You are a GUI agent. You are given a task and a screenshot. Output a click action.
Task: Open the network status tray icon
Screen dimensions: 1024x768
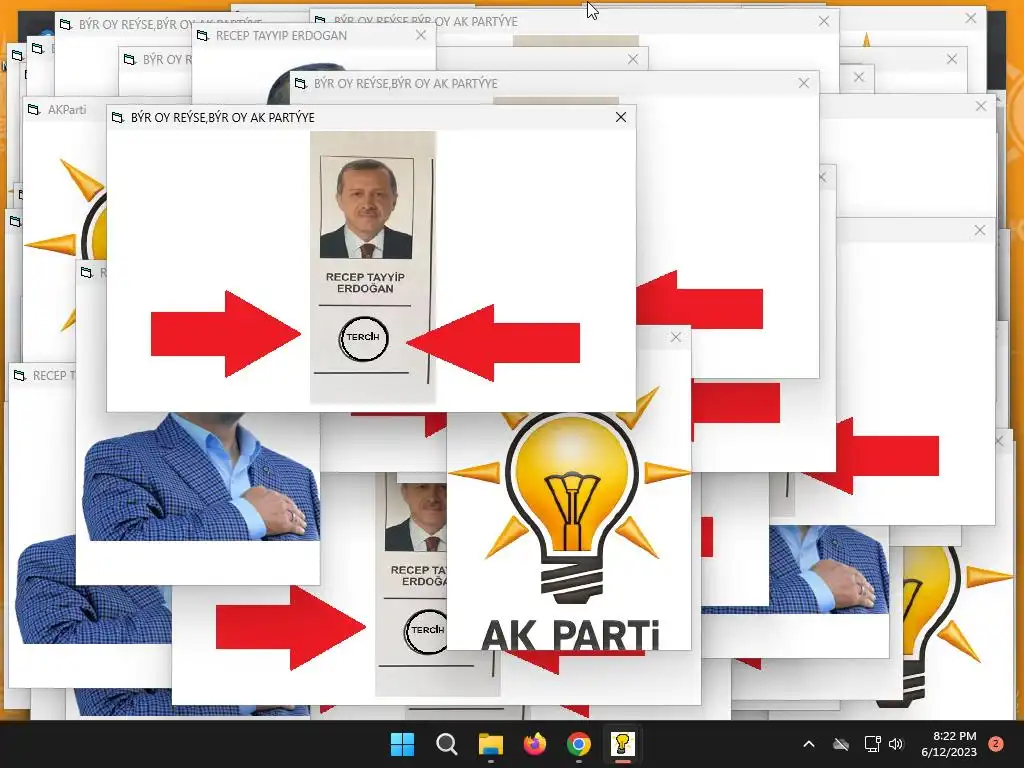[x=872, y=744]
